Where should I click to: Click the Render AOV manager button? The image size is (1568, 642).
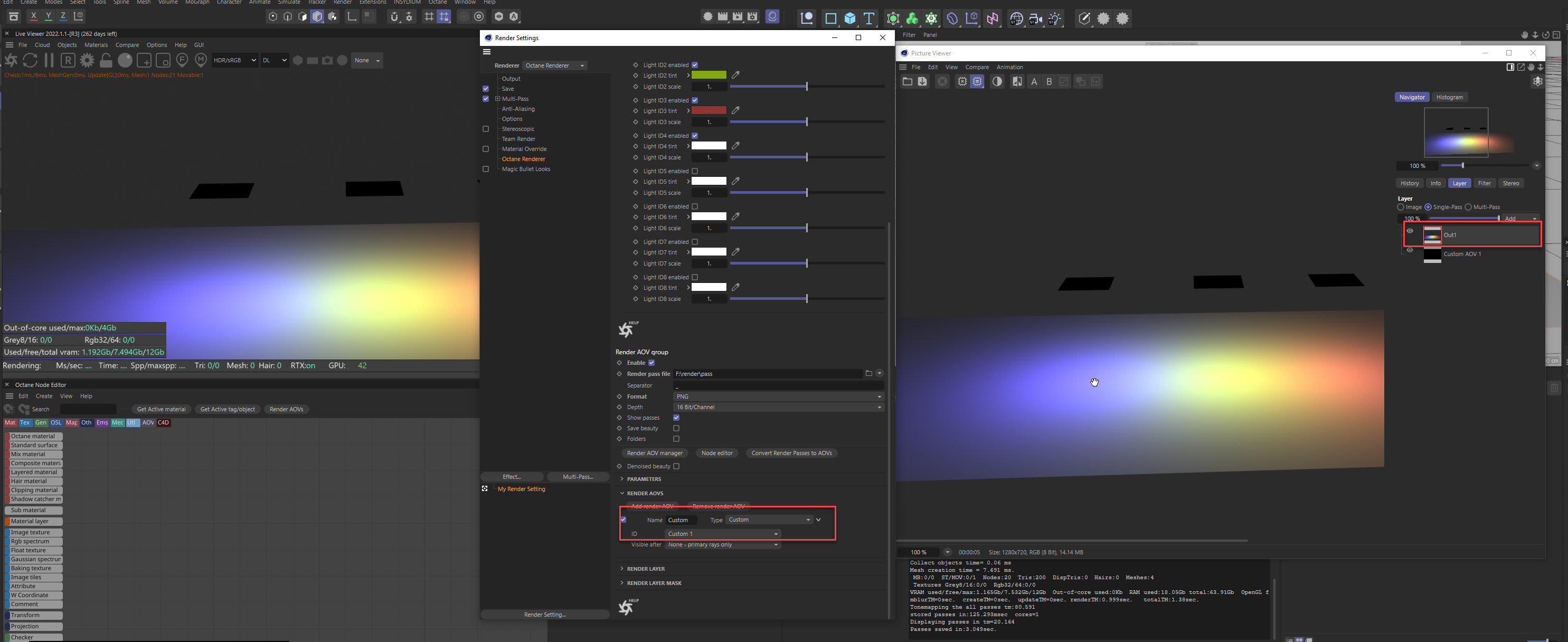pos(654,453)
